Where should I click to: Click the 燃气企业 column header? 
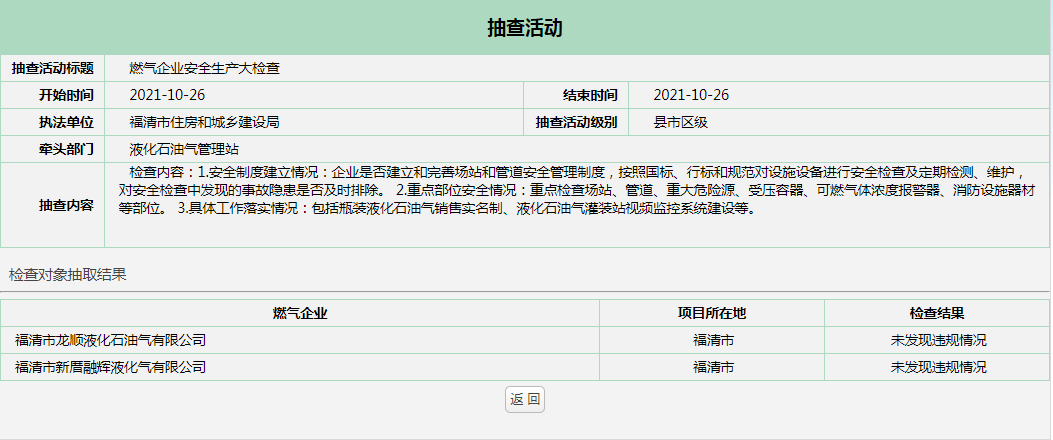point(300,313)
